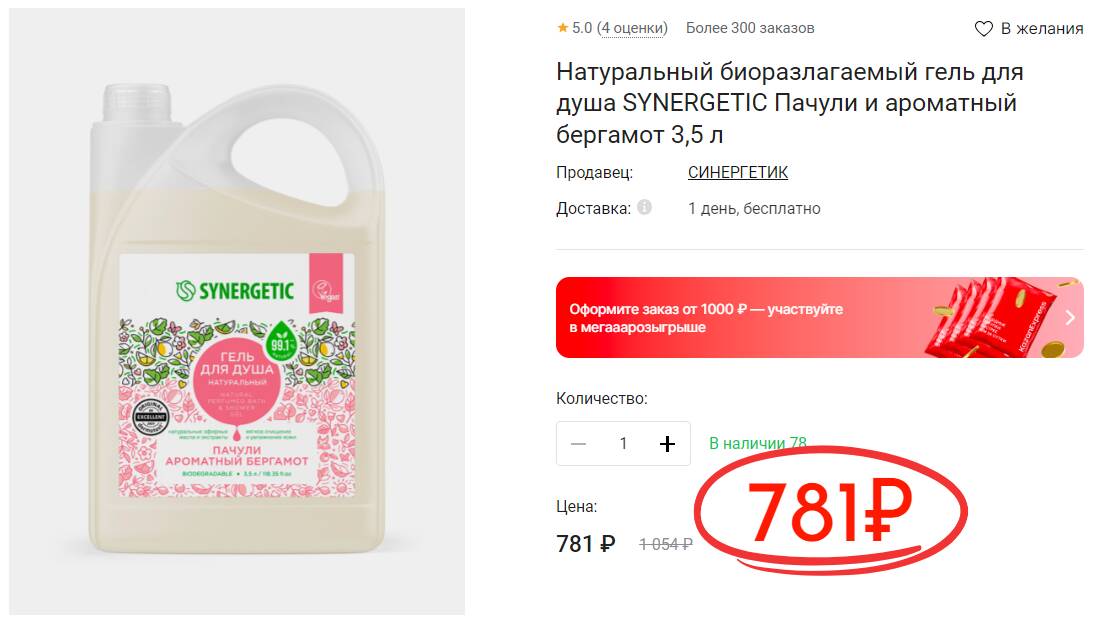Viewport: 1097px width, 630px height.
Task: Click the В наличии stock label
Action: [x=758, y=444]
